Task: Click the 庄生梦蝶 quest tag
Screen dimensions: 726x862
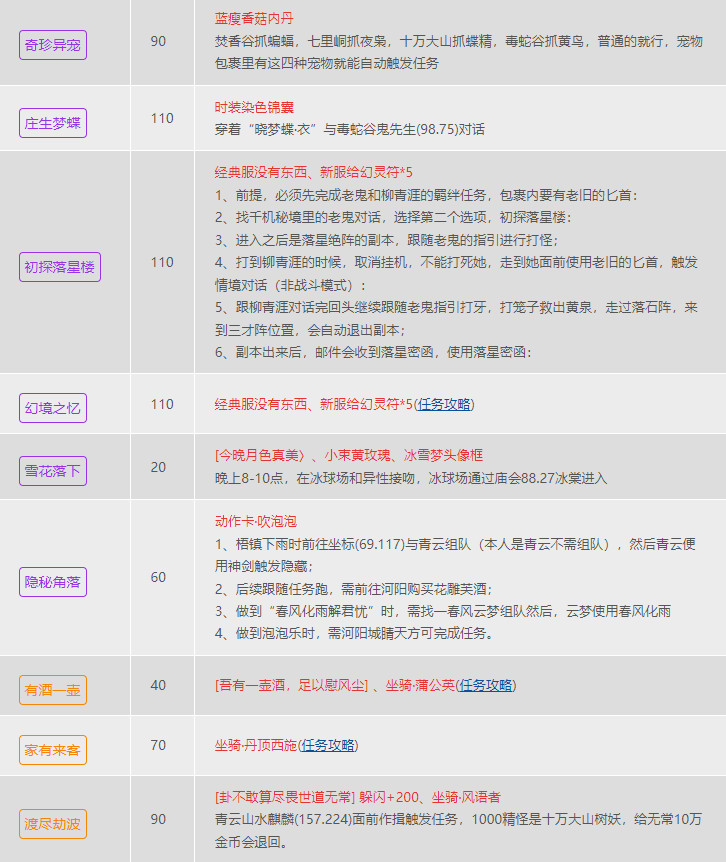Action: 53,123
